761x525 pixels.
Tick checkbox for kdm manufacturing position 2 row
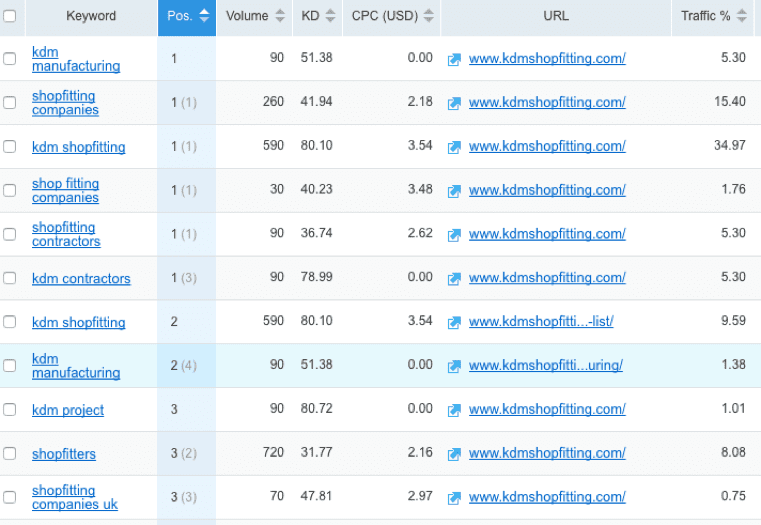(9, 365)
